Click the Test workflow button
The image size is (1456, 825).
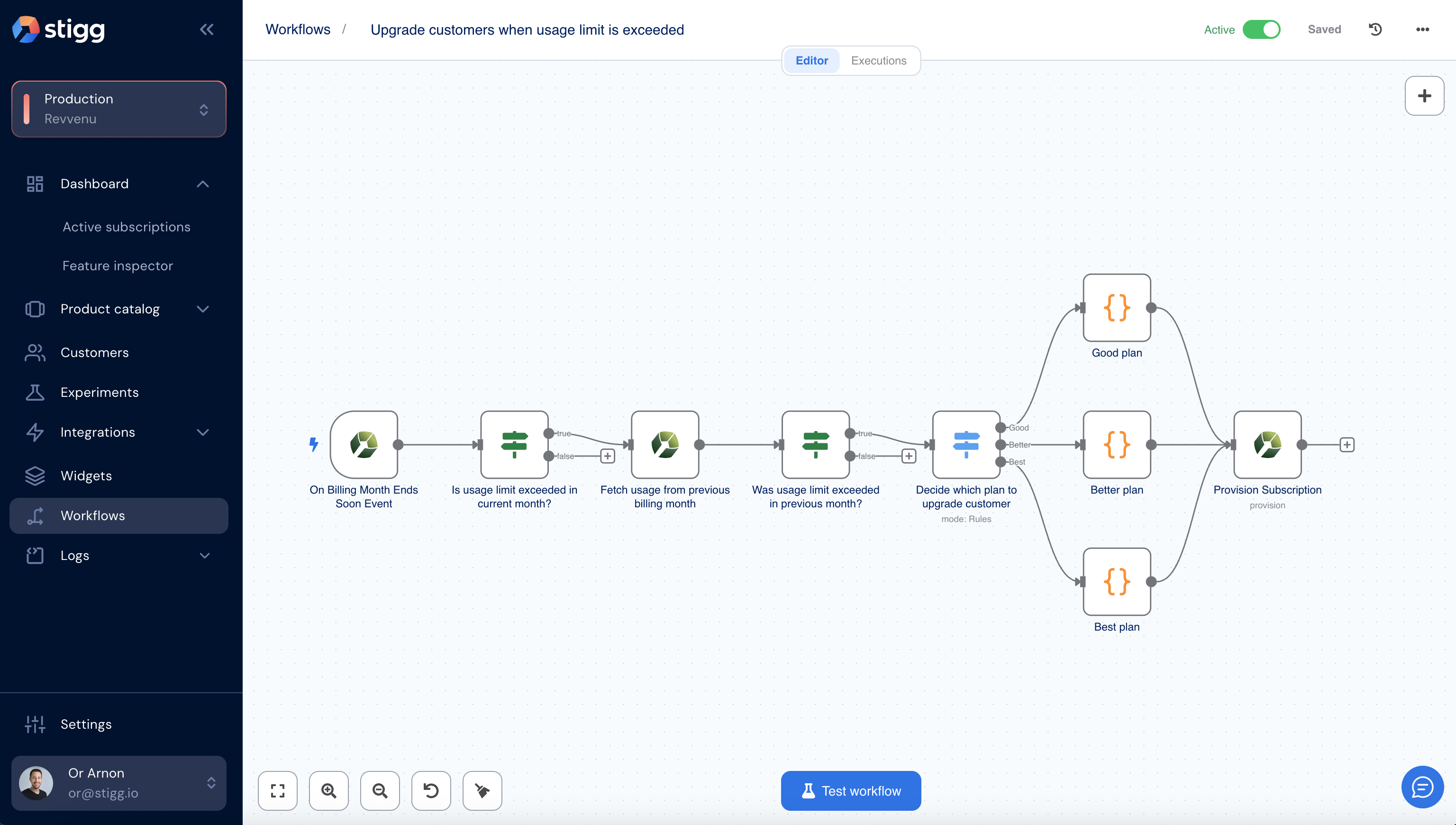[851, 790]
